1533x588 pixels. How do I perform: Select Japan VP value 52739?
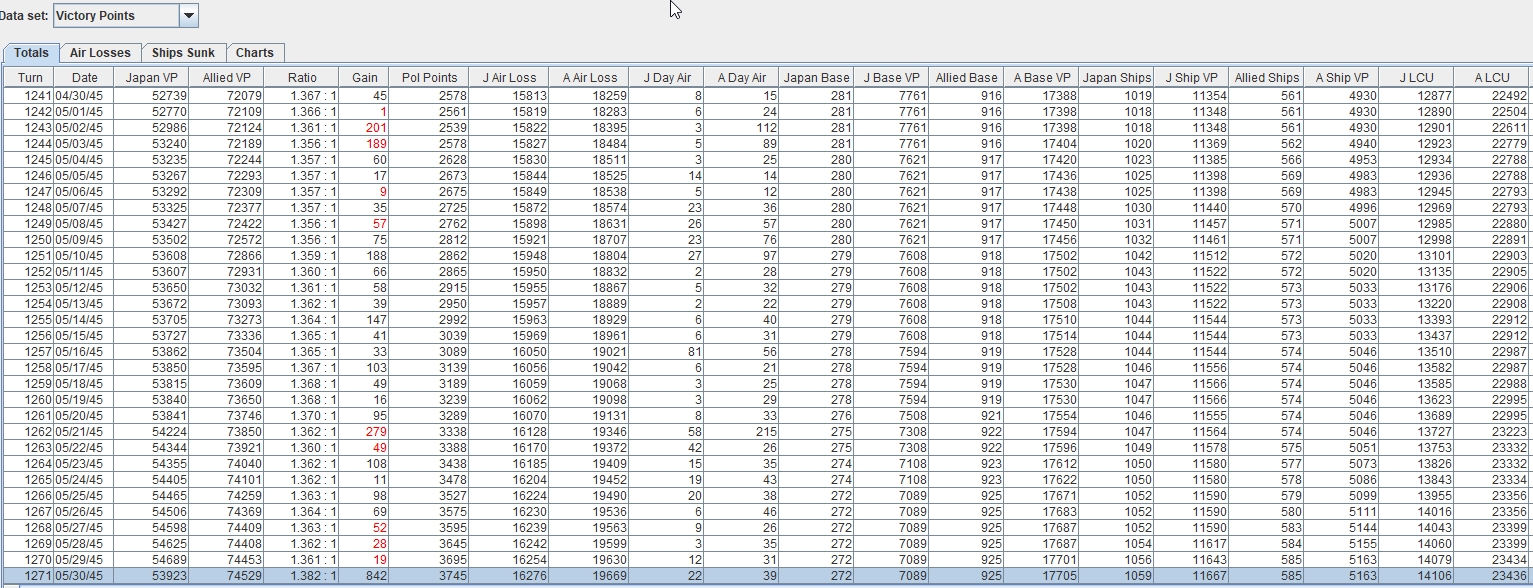151,95
